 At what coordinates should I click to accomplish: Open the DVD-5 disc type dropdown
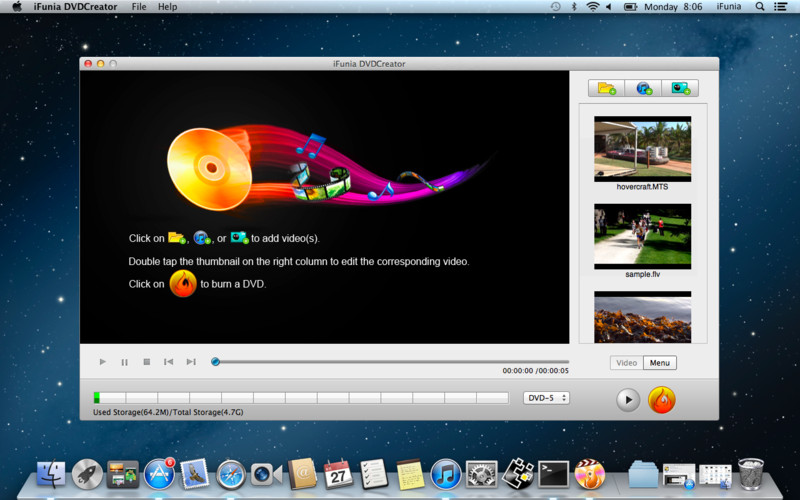[546, 398]
